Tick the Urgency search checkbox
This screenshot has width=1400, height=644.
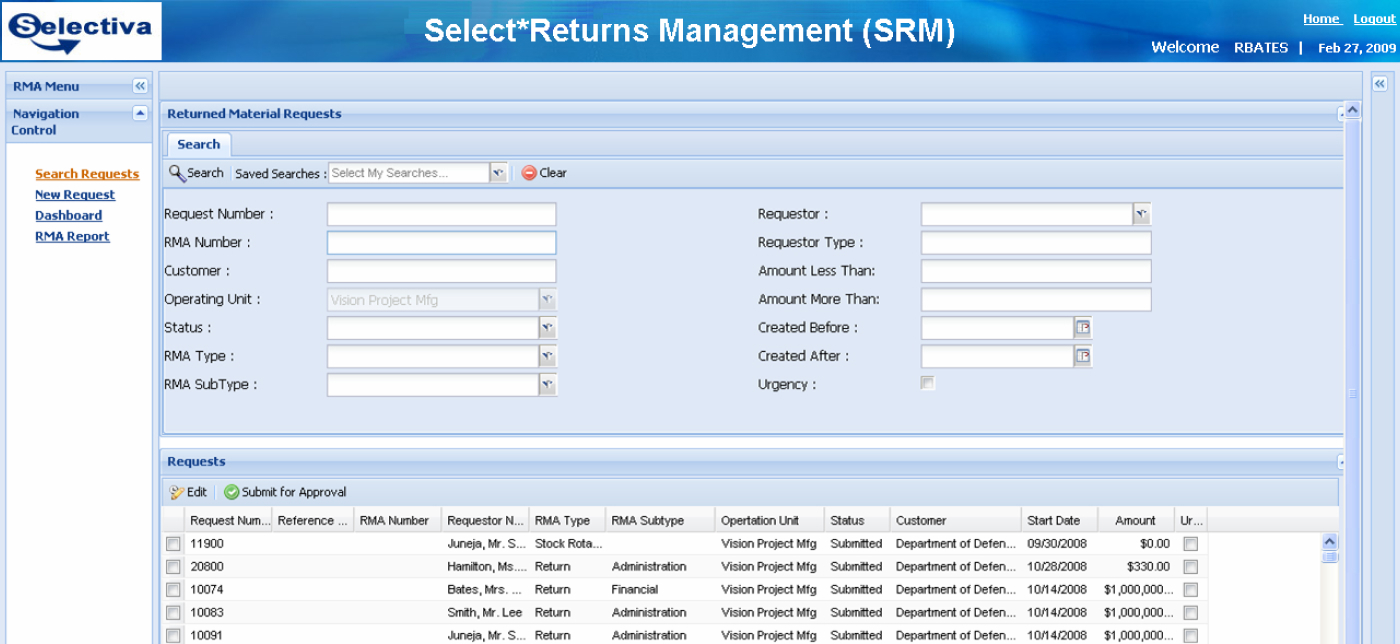[x=928, y=383]
